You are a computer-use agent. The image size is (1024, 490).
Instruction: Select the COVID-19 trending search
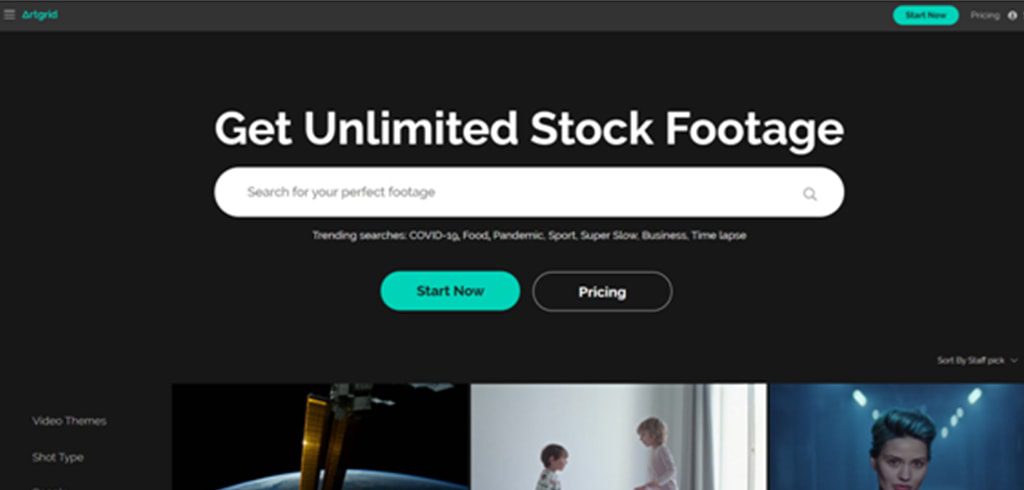(434, 235)
